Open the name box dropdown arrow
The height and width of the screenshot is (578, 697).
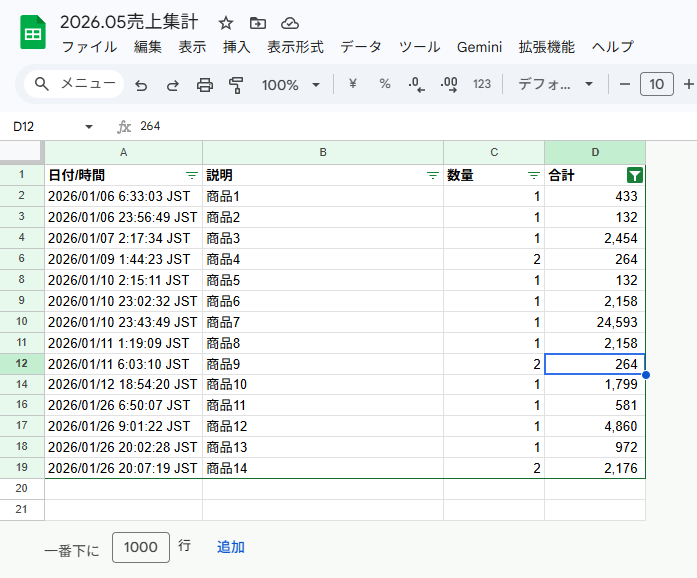89,126
